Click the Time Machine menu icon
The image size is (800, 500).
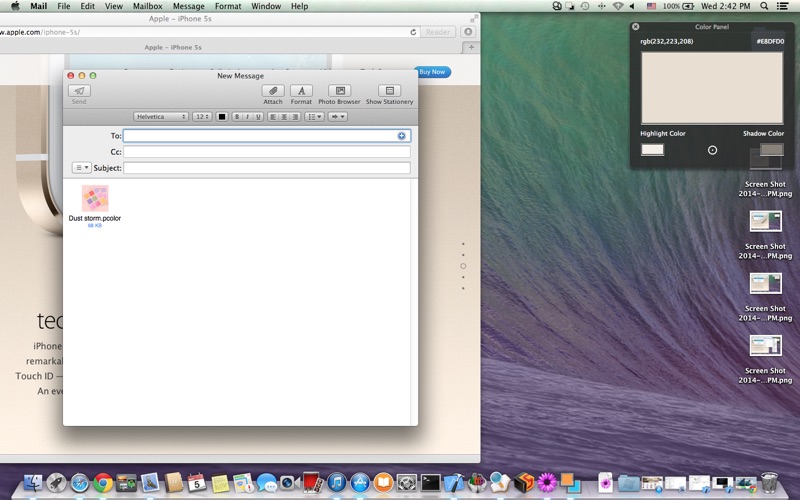(585, 6)
